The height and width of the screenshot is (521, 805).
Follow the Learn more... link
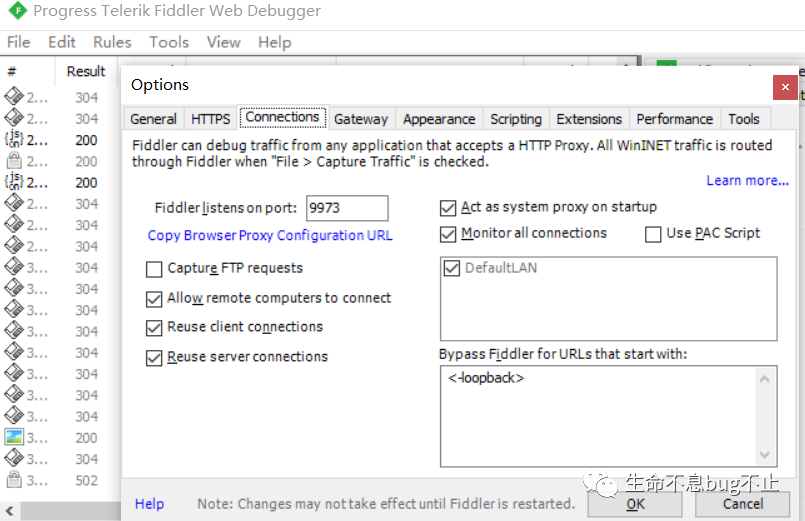(748, 181)
